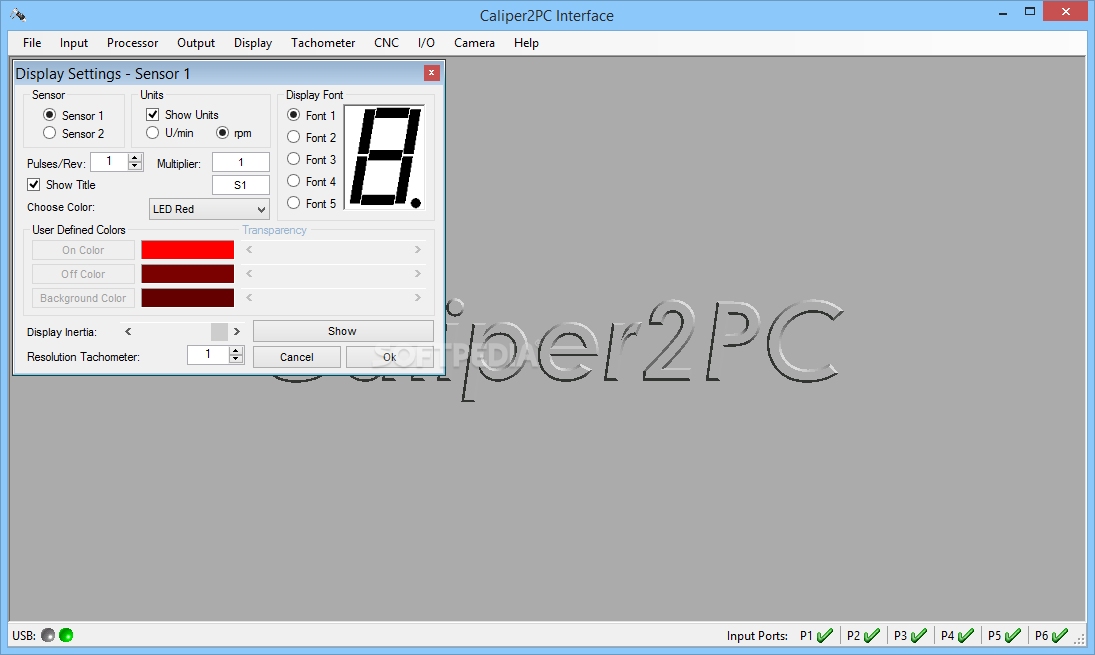Click the S1 title text field
Screen dimensions: 1095x655
coord(241,185)
